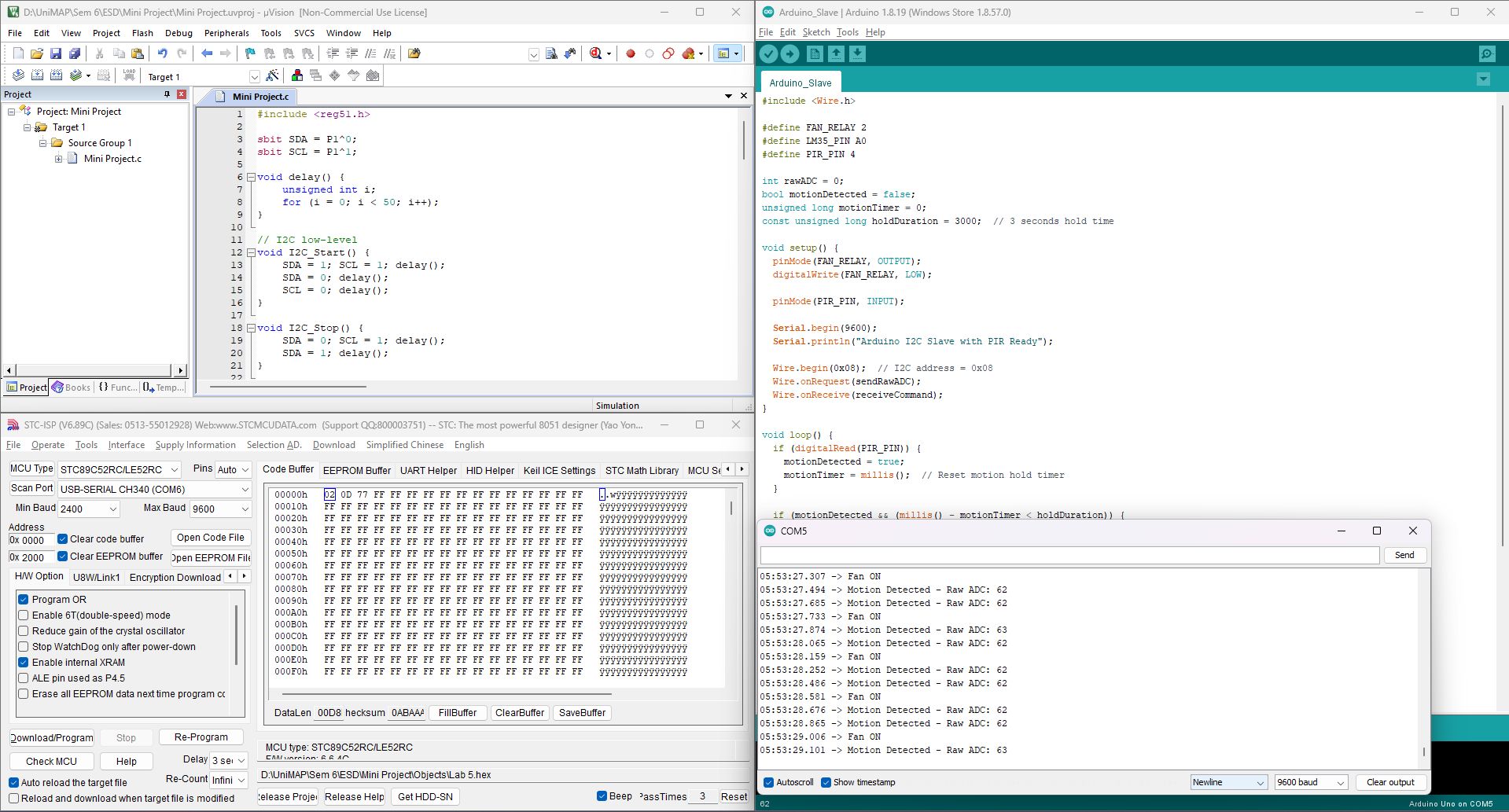1509x812 pixels.
Task: Click Undo icon in µVision toolbar
Action: (162, 53)
